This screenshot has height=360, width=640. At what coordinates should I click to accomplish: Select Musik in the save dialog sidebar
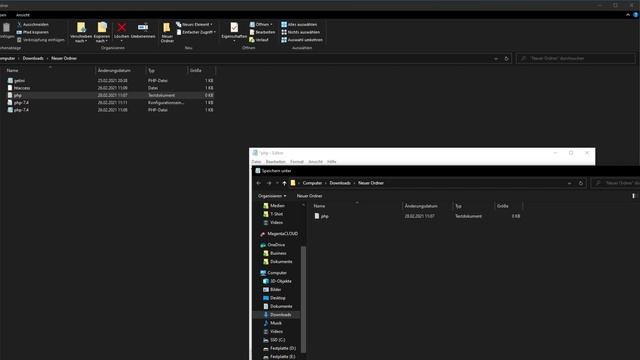(276, 323)
